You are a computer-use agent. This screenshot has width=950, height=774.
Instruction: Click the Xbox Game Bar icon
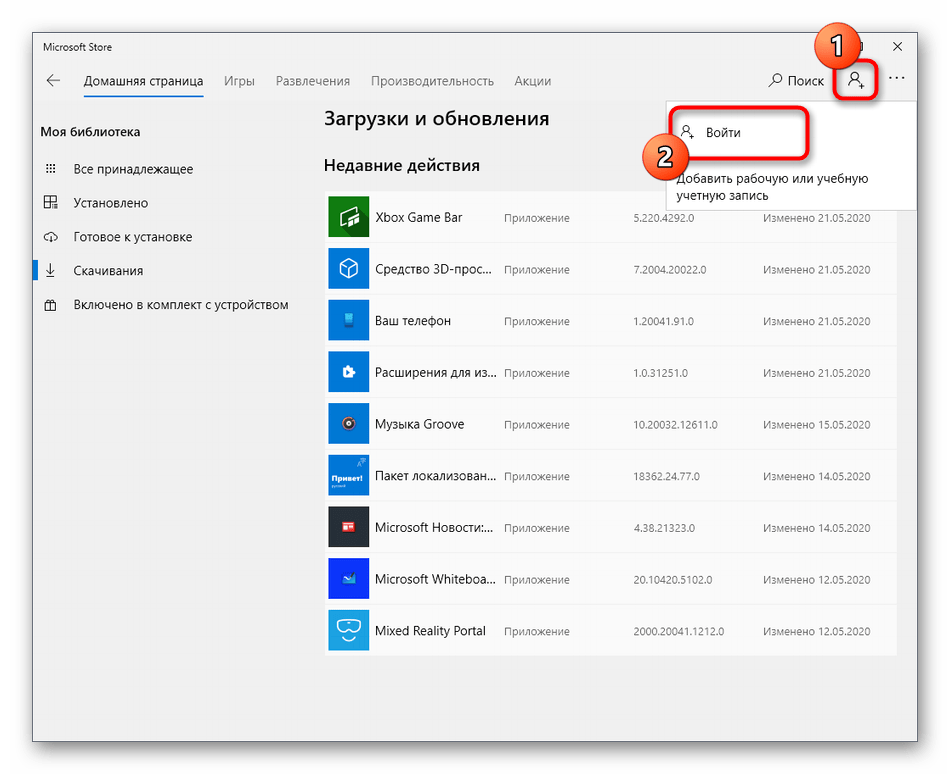pos(348,217)
